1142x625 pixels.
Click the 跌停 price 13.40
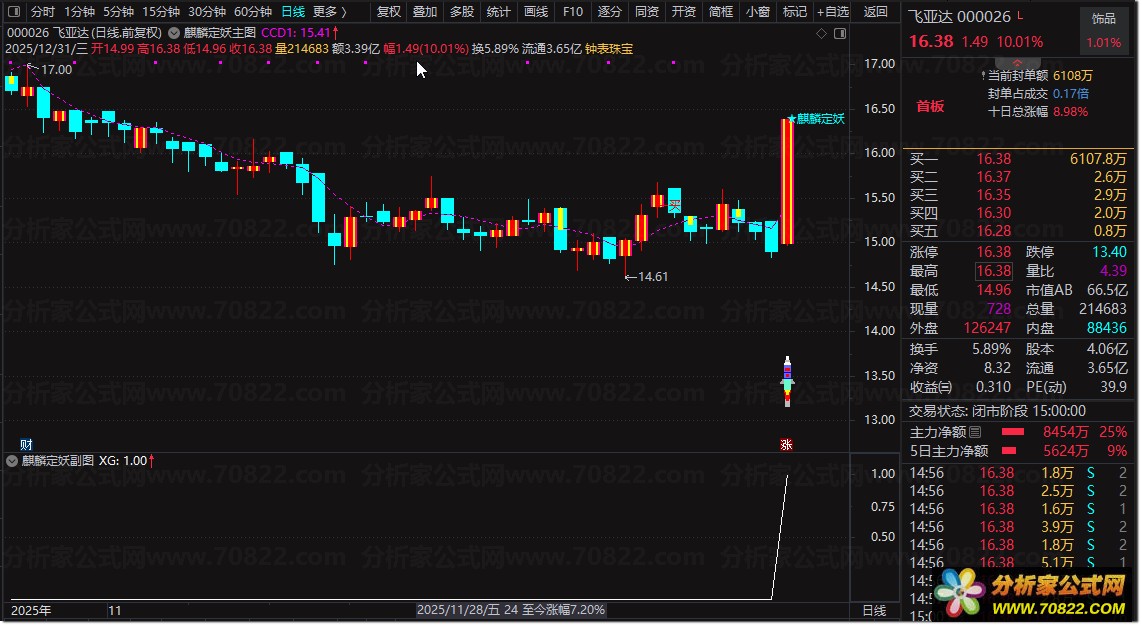point(1109,252)
